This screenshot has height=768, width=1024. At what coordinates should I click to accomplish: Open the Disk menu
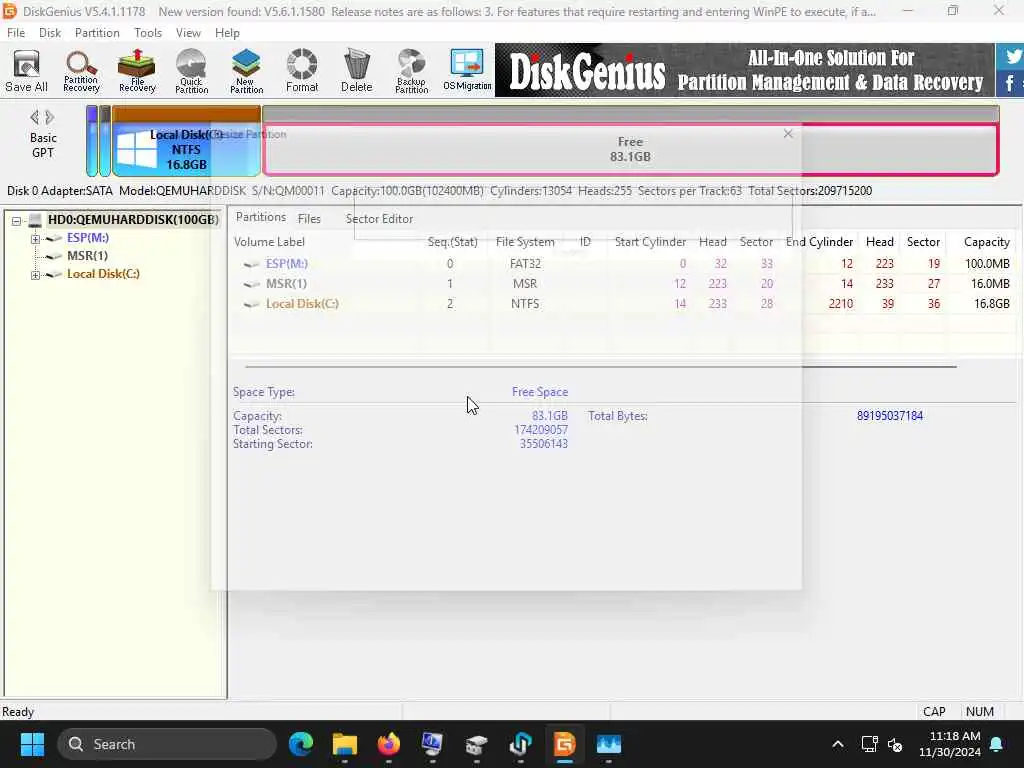click(50, 33)
